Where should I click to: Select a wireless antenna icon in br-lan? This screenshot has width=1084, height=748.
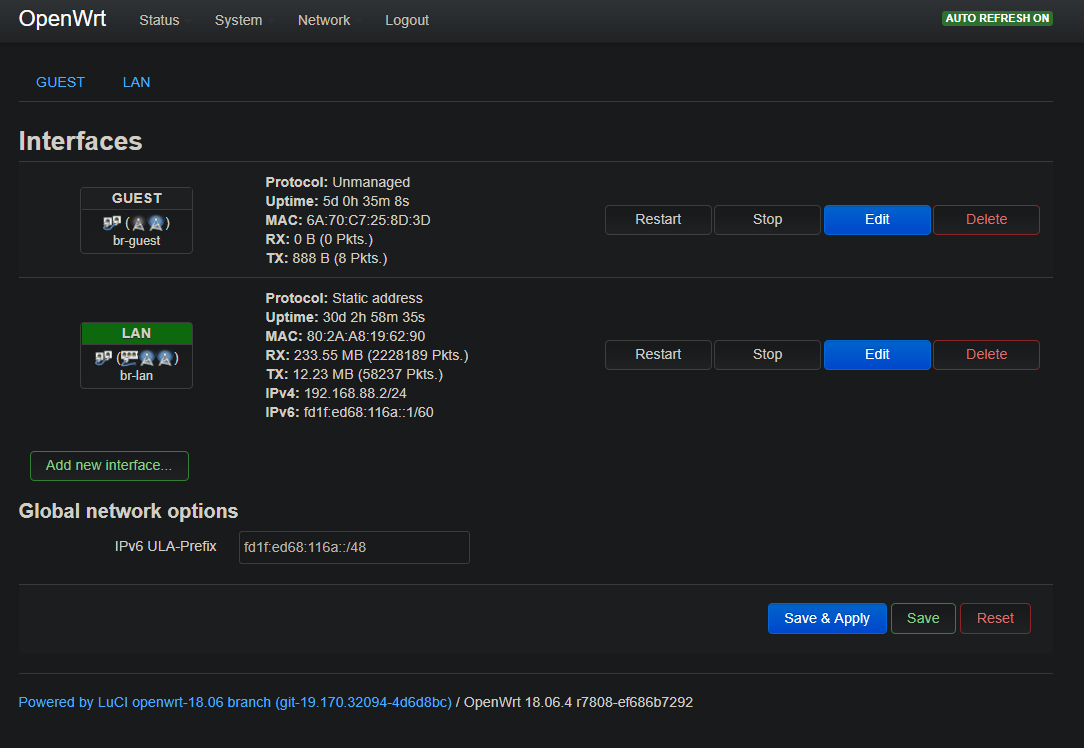coord(147,358)
